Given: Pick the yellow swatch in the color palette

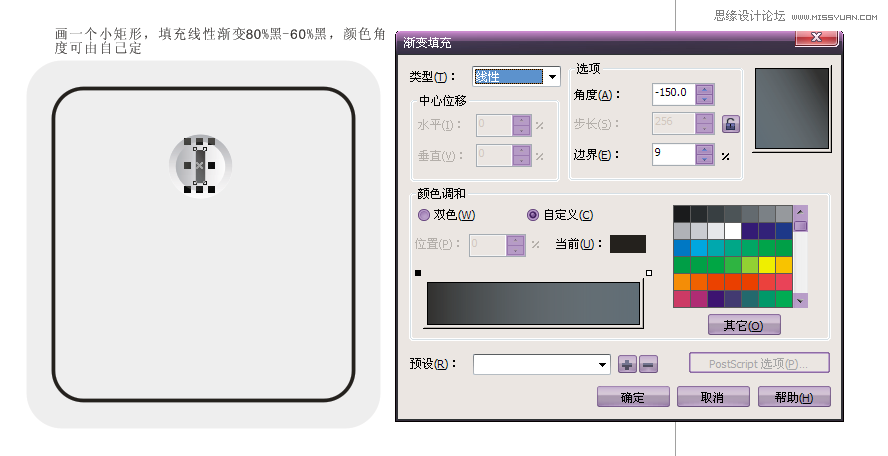Looking at the screenshot, I should 766,265.
